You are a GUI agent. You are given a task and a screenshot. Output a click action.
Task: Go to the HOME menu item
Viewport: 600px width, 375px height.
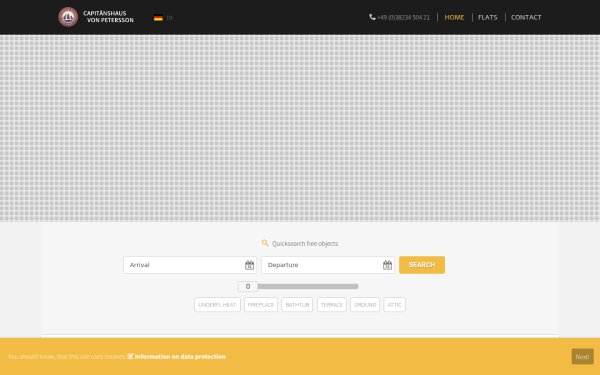[454, 17]
